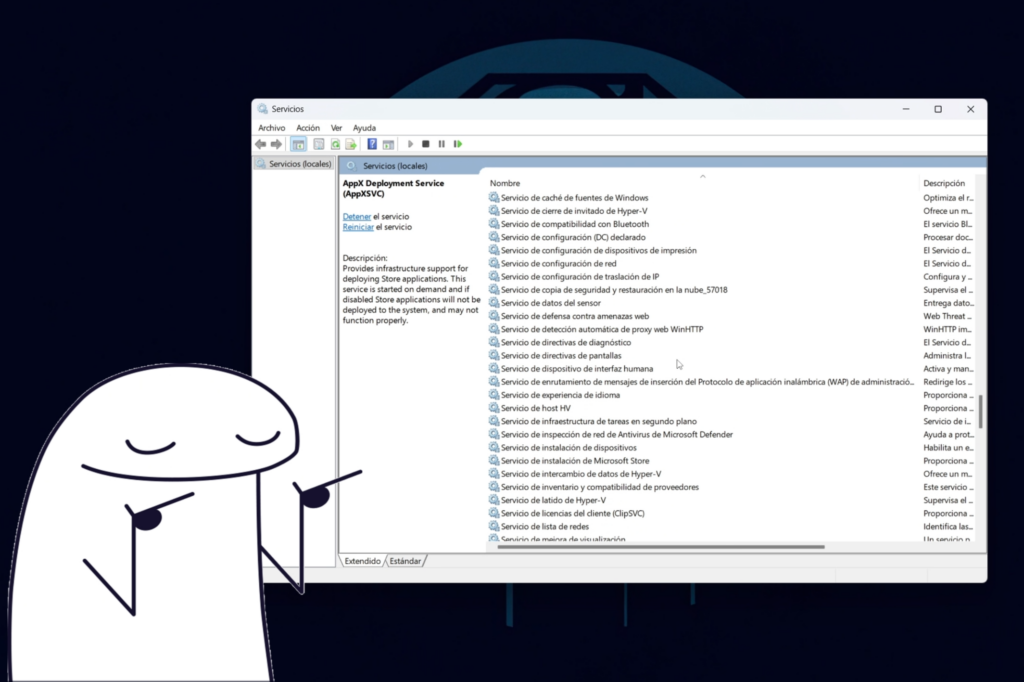Open the Ayuda menu
Screen dimensions: 1024x682
[364, 128]
